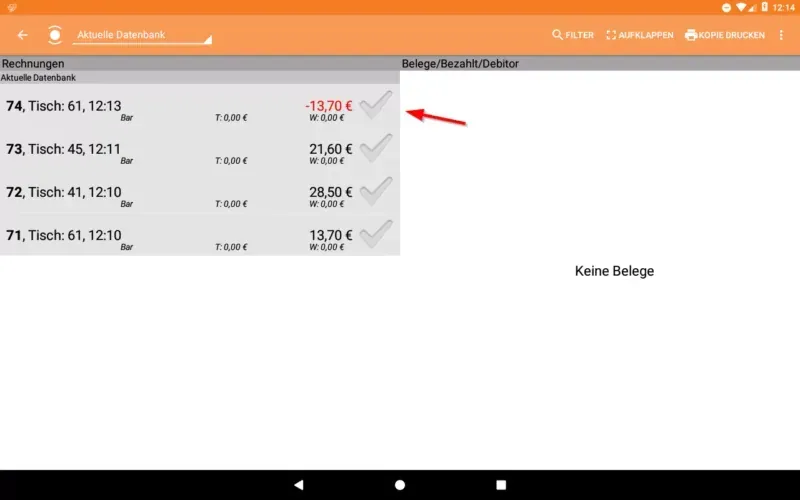The height and width of the screenshot is (500, 800).
Task: Click the amount 28,50 €
Action: [331, 192]
